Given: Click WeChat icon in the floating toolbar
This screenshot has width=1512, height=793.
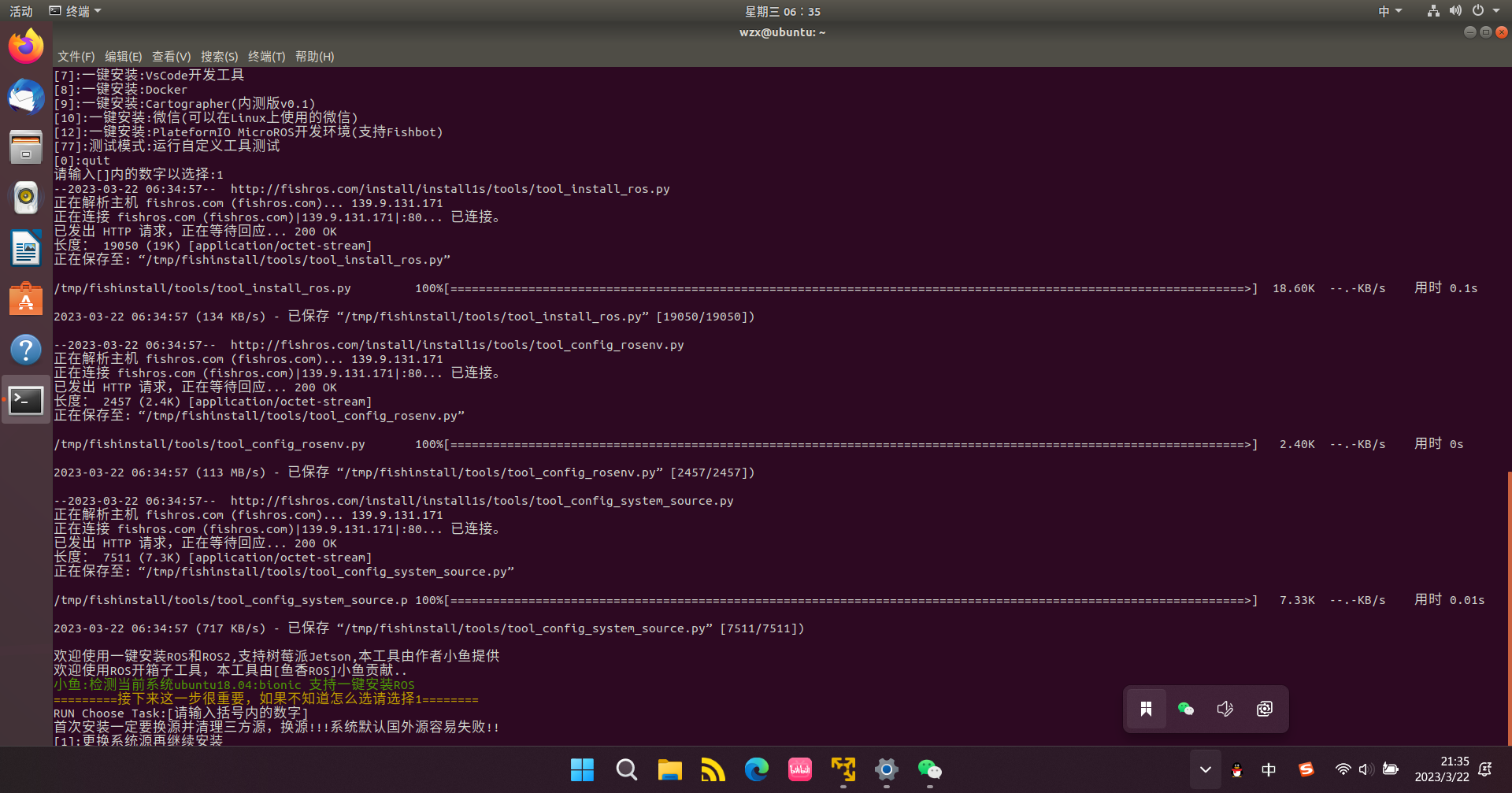Looking at the screenshot, I should (1185, 709).
